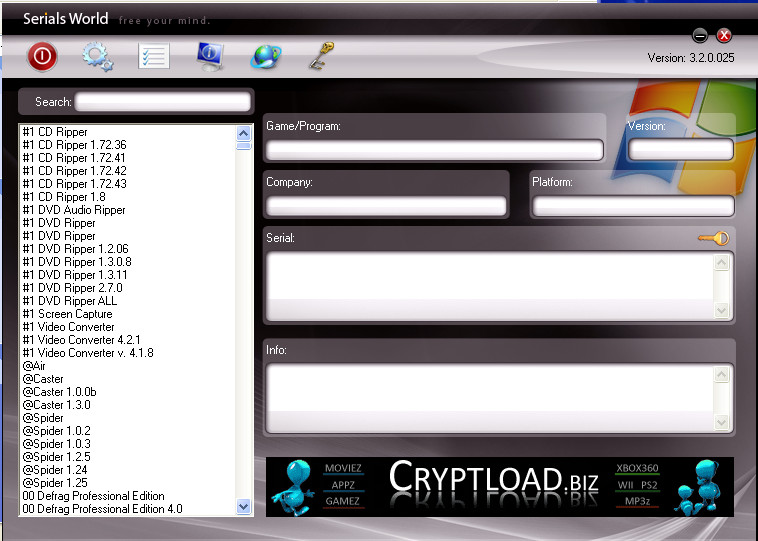Click into the Search field
This screenshot has height=541, width=758.
pos(163,102)
